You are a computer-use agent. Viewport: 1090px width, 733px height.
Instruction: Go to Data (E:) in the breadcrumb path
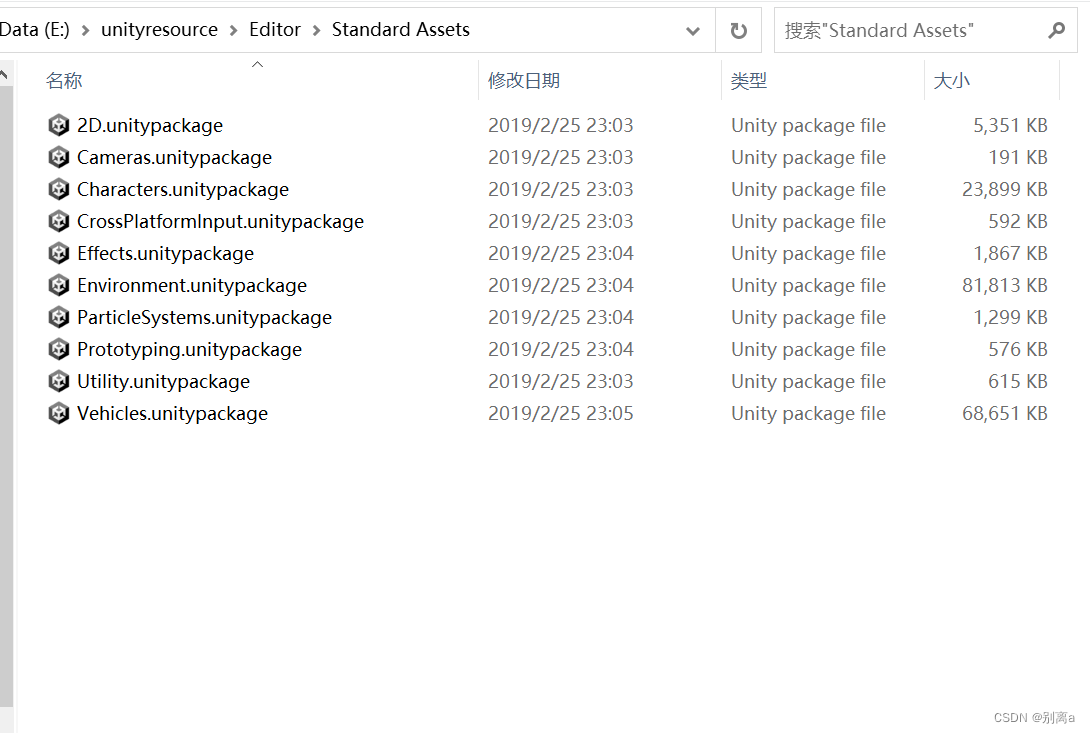[35, 29]
